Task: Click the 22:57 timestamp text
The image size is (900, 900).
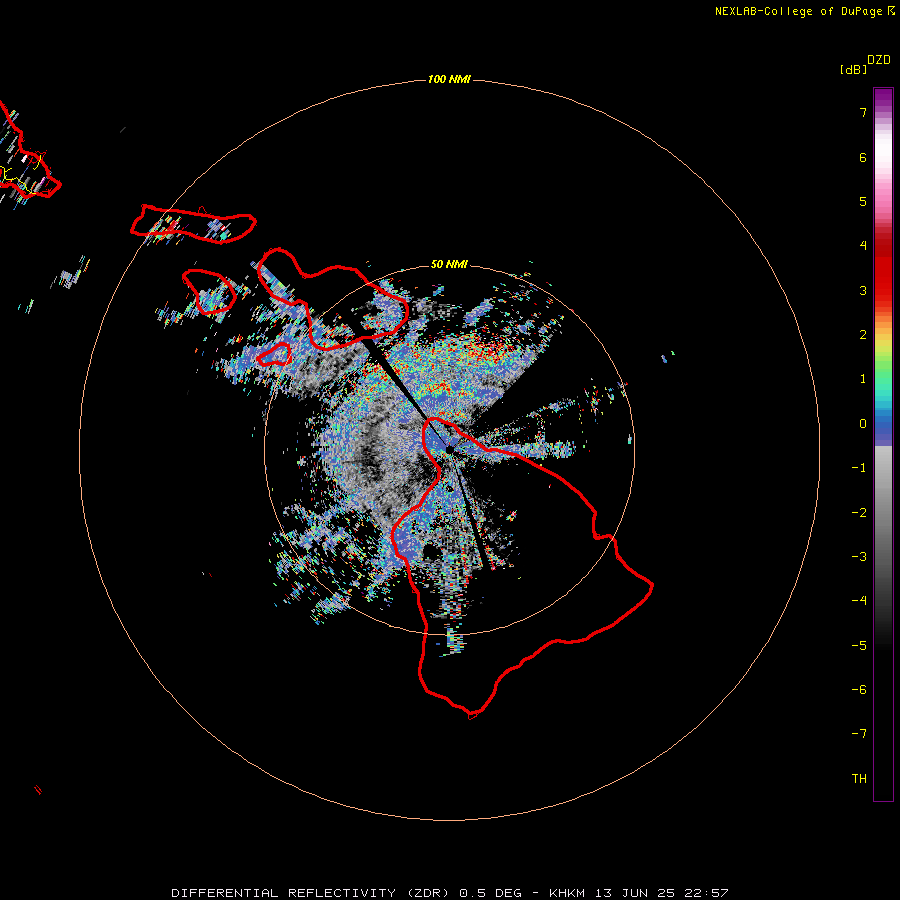Action: 707,893
